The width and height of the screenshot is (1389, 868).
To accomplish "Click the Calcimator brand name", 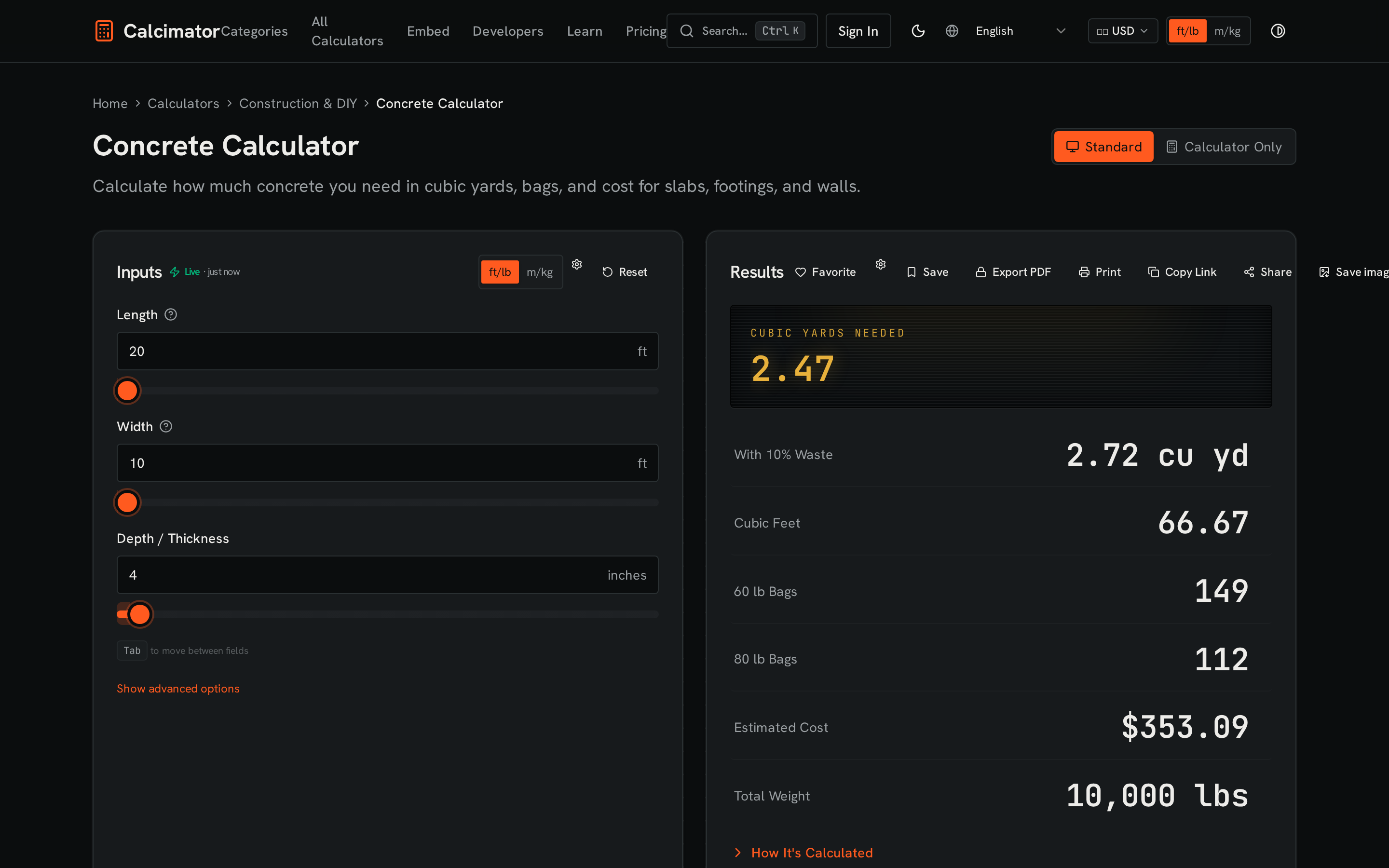I will point(172,31).
